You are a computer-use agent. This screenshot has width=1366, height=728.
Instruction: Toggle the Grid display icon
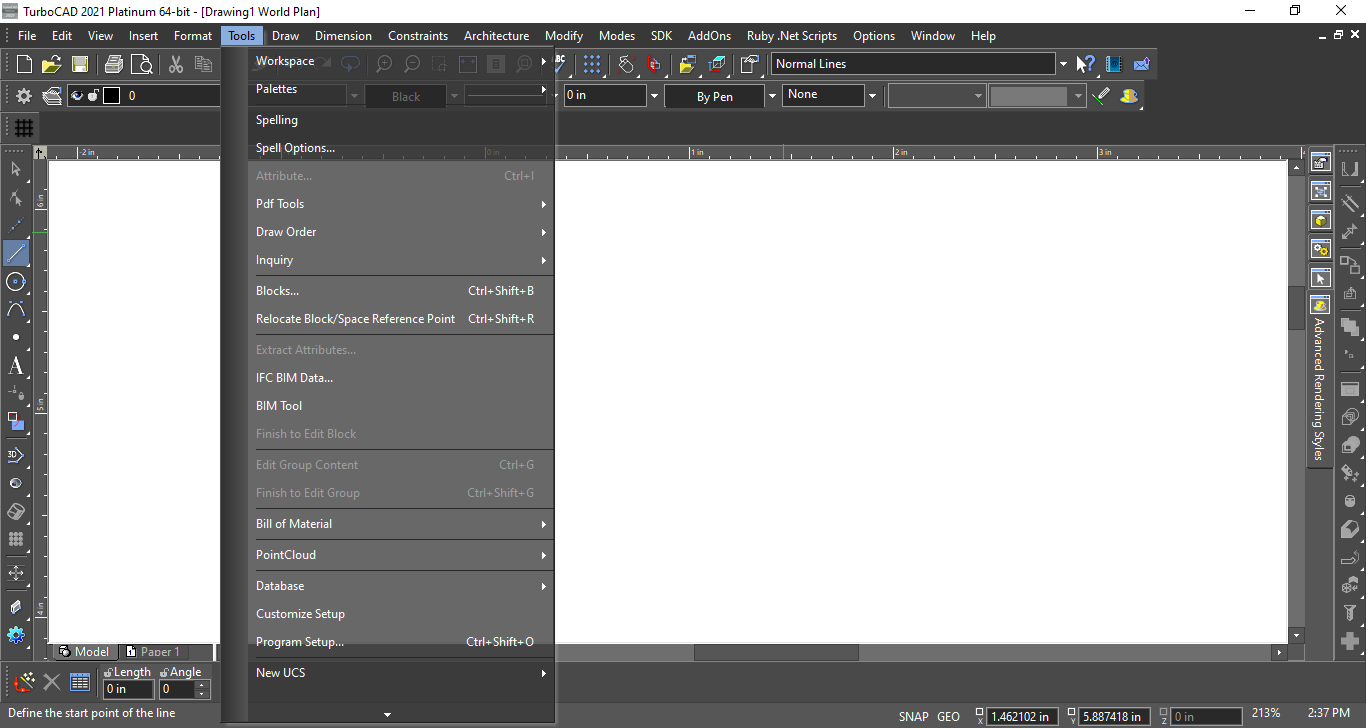coord(24,128)
